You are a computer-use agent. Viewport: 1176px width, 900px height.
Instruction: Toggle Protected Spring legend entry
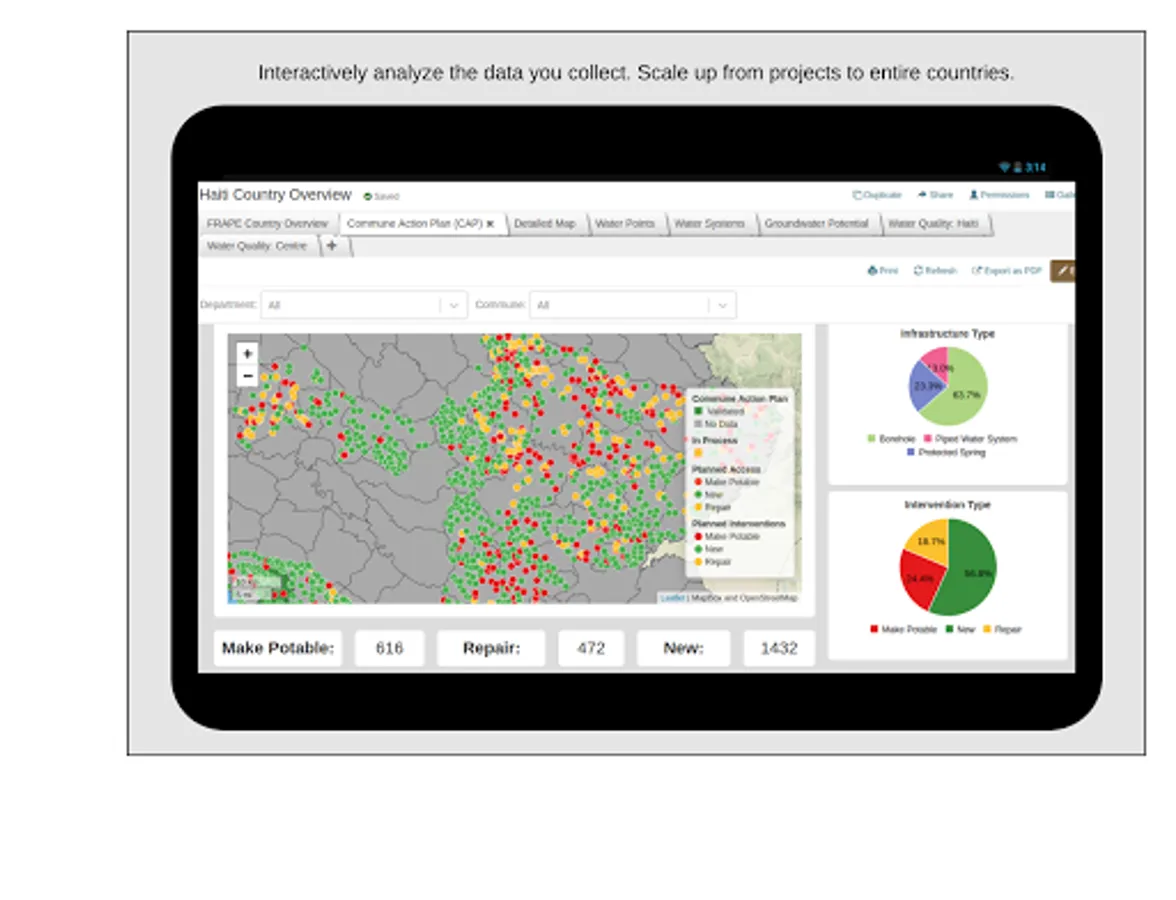(x=946, y=452)
